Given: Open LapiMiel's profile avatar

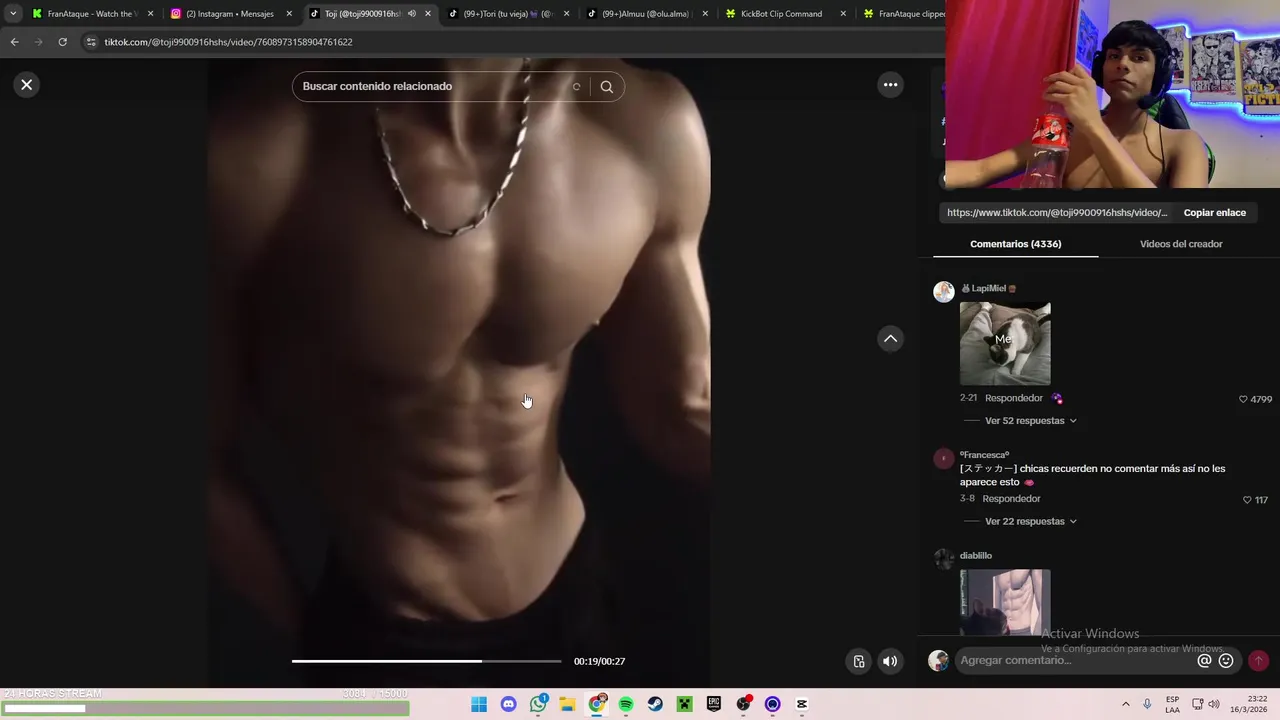Looking at the screenshot, I should 944,292.
